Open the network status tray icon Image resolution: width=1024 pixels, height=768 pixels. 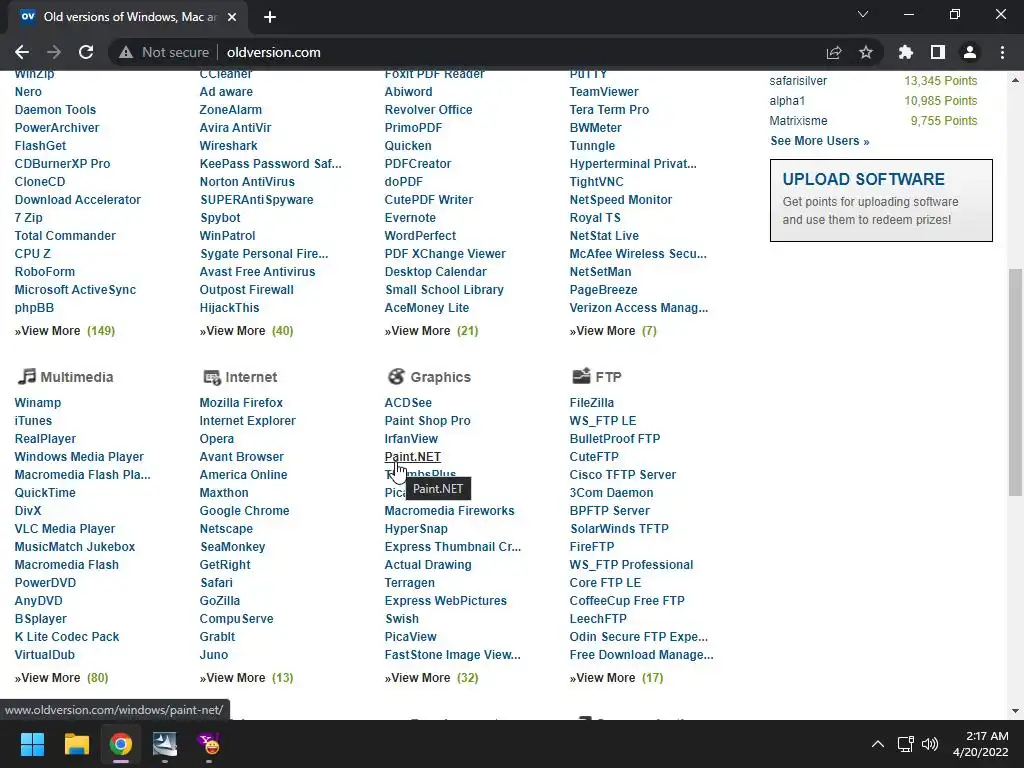coord(905,744)
